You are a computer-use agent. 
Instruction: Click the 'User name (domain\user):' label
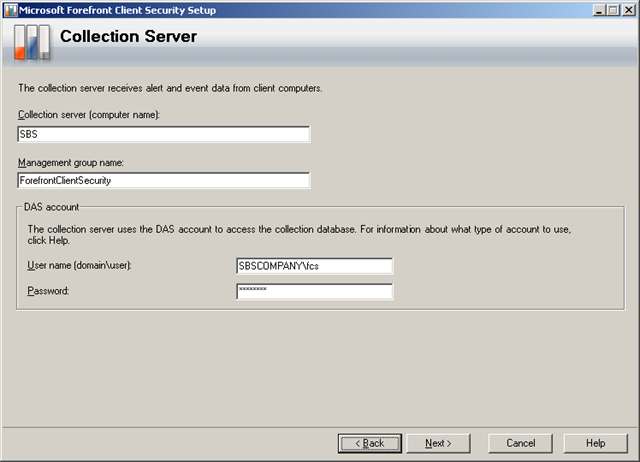(79, 265)
